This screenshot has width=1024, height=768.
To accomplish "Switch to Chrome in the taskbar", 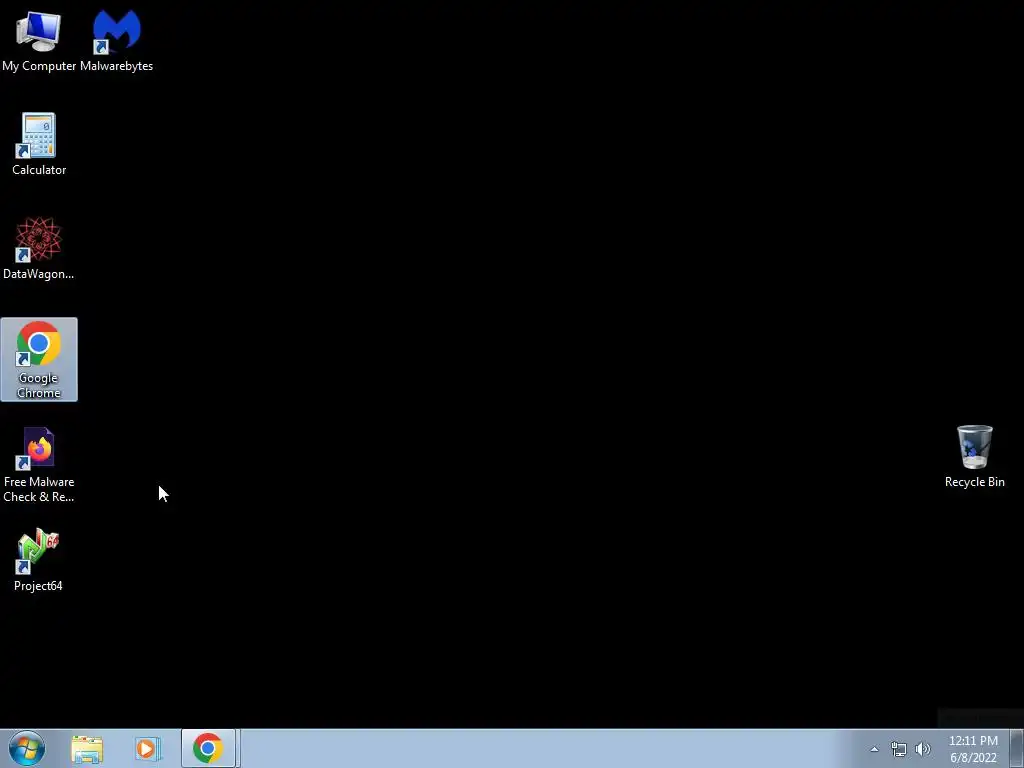I will point(208,748).
